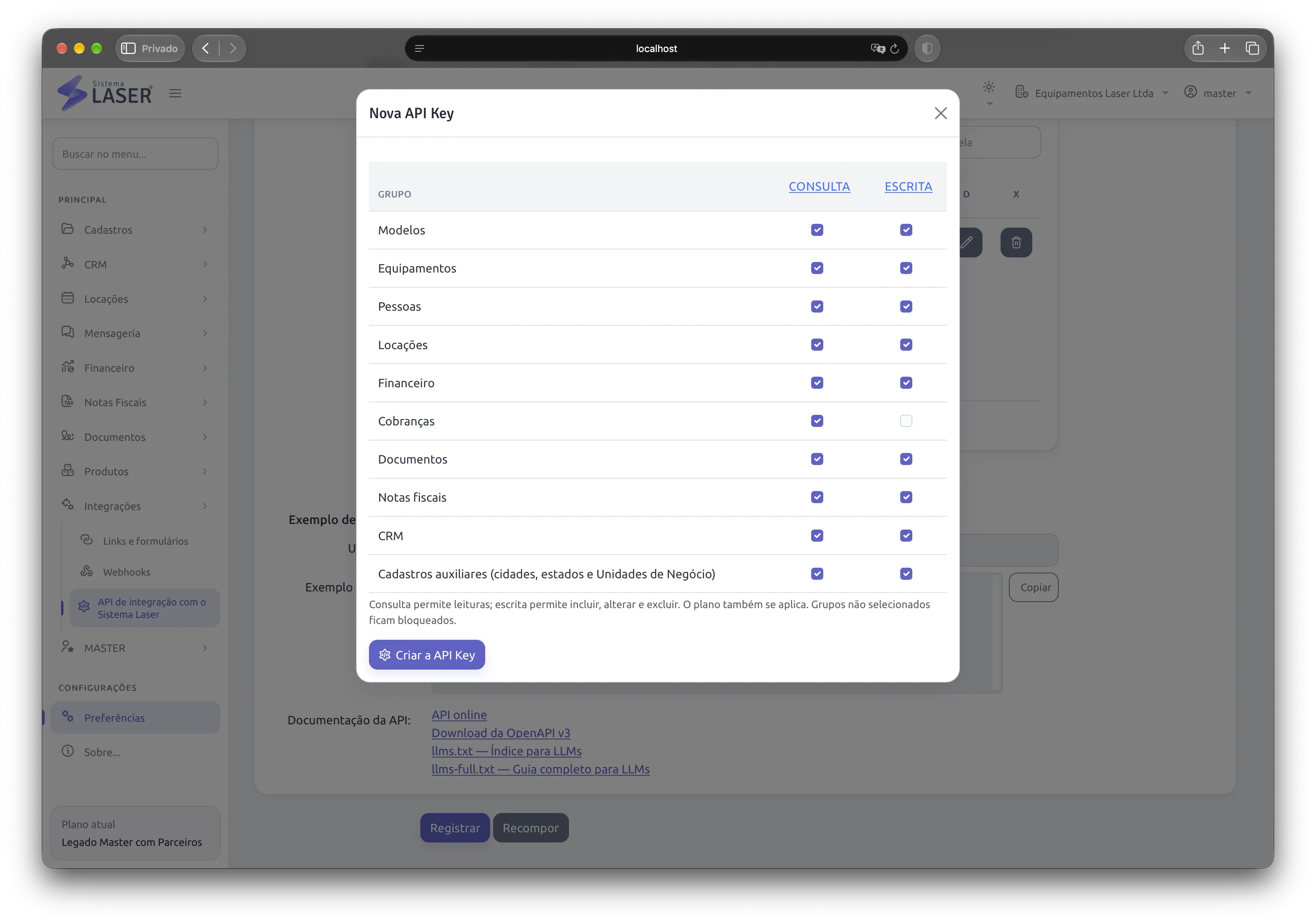Open the Safari share icon
The width and height of the screenshot is (1316, 924).
point(1198,48)
